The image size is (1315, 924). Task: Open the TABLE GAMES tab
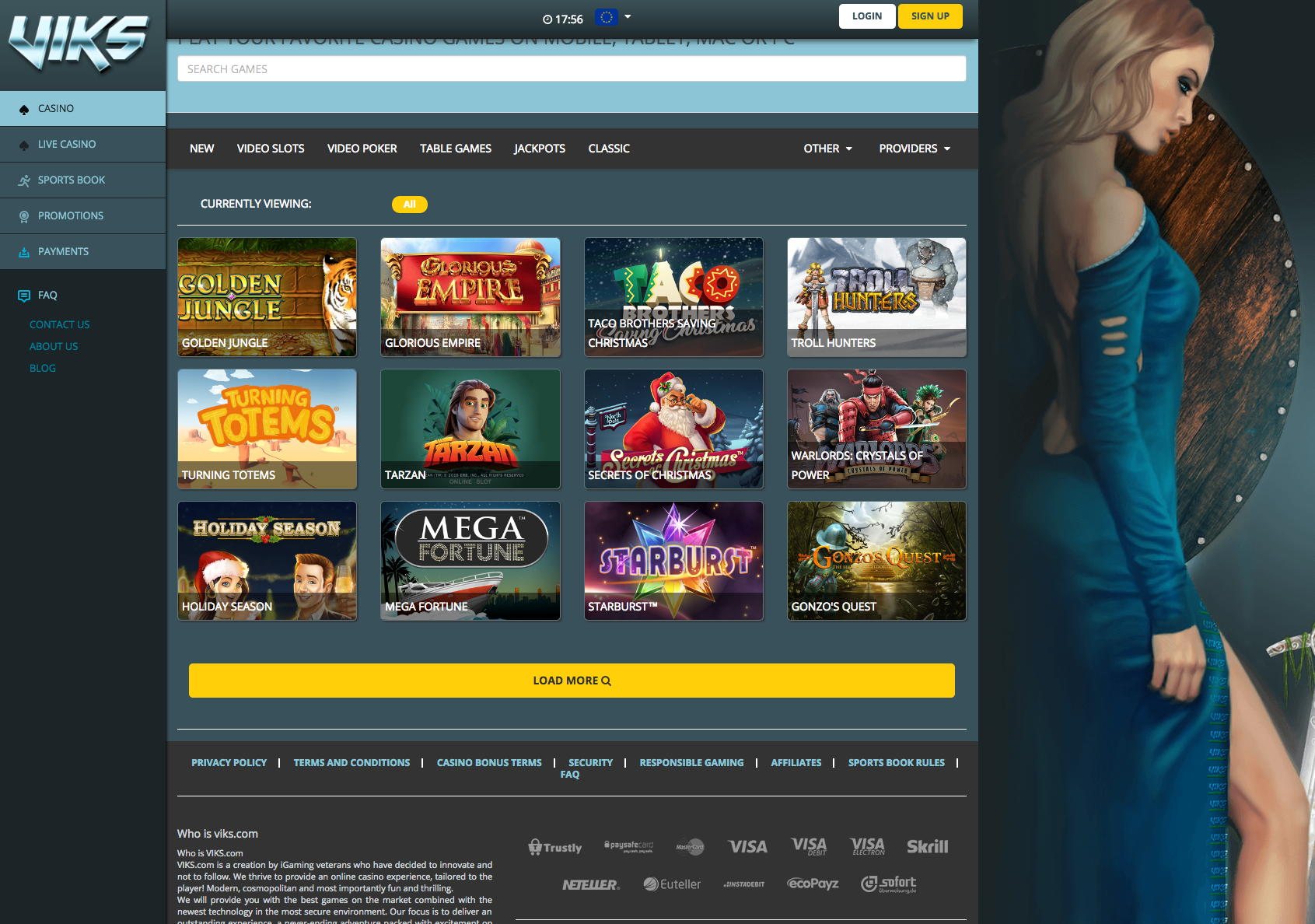pyautogui.click(x=456, y=149)
